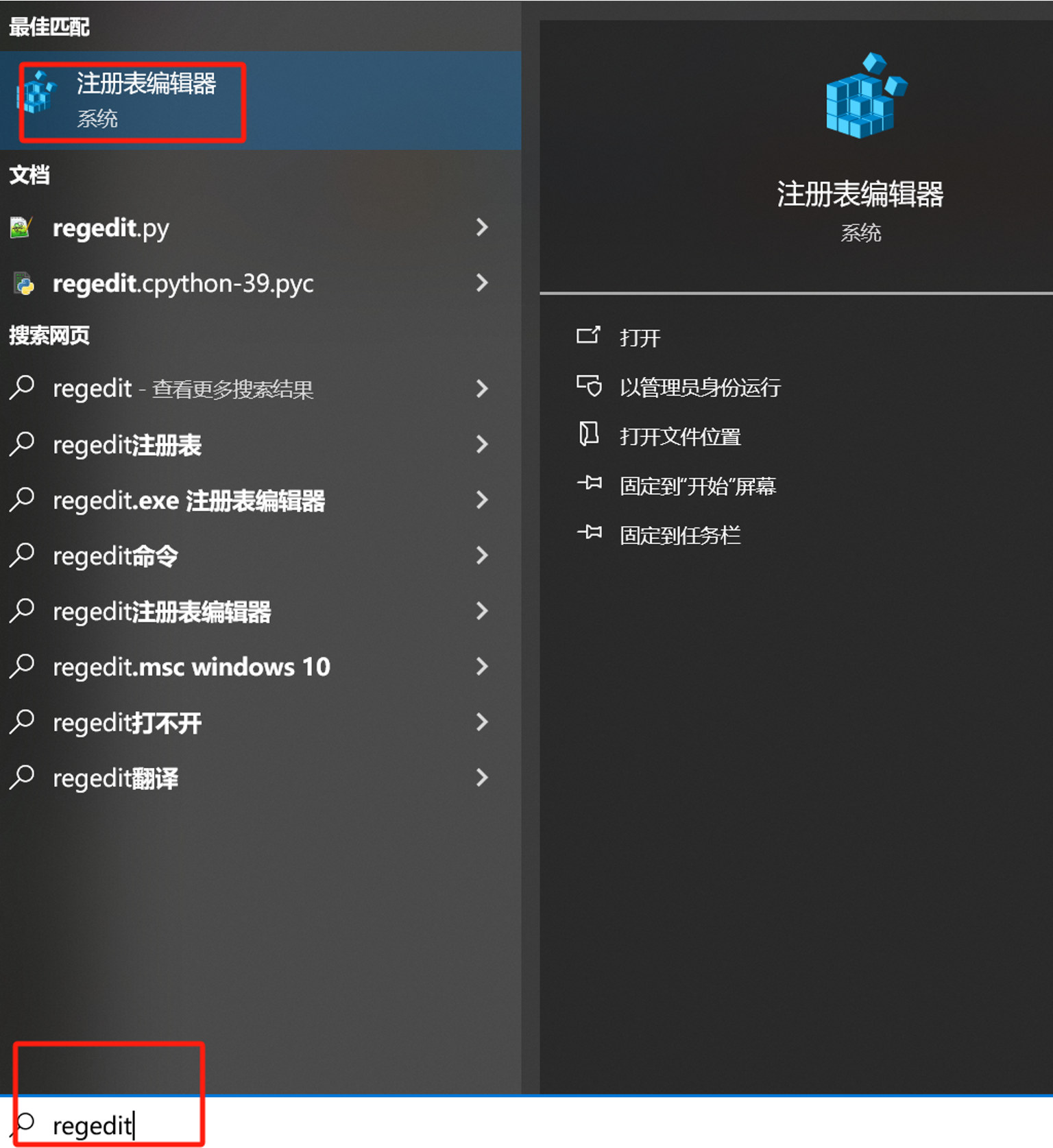Open the regedit打不开 web suggestion
This screenshot has height=1148, width=1053.
point(261,722)
